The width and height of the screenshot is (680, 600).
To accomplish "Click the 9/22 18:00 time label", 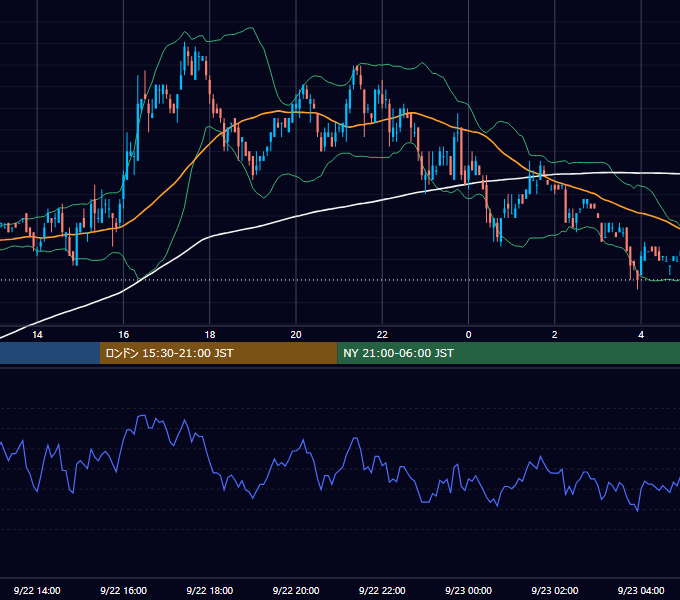I will [210, 590].
